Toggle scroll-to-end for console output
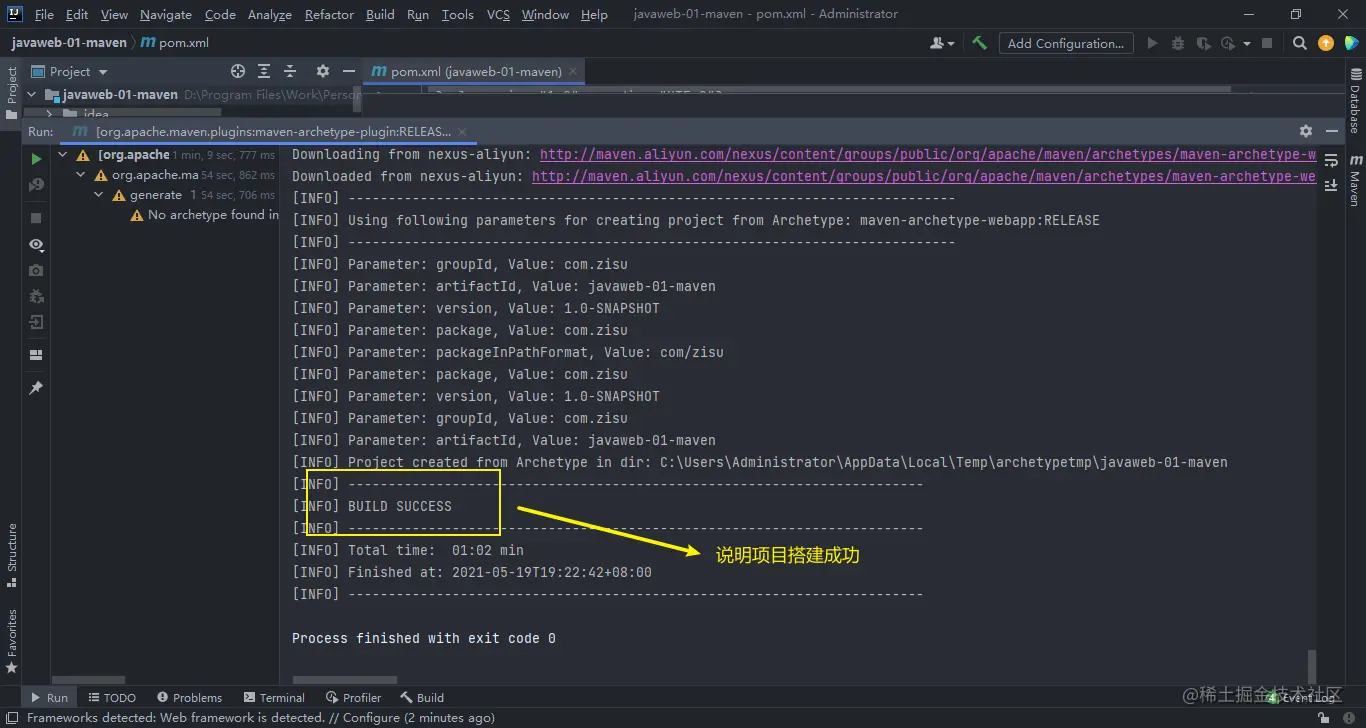1366x728 pixels. (1331, 185)
